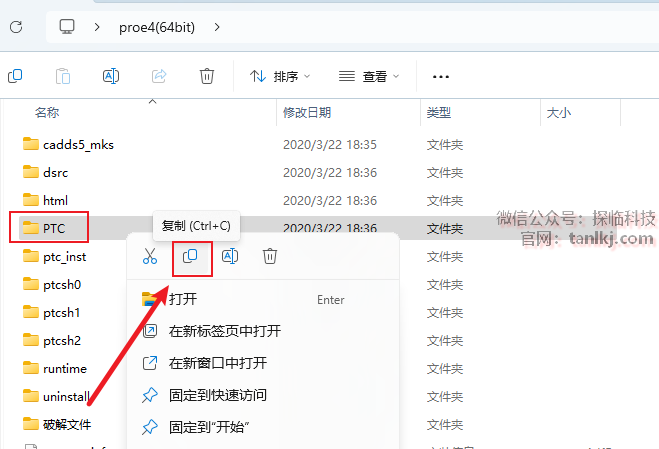Open the 查看 view dropdown
The height and width of the screenshot is (449, 659).
click(369, 76)
